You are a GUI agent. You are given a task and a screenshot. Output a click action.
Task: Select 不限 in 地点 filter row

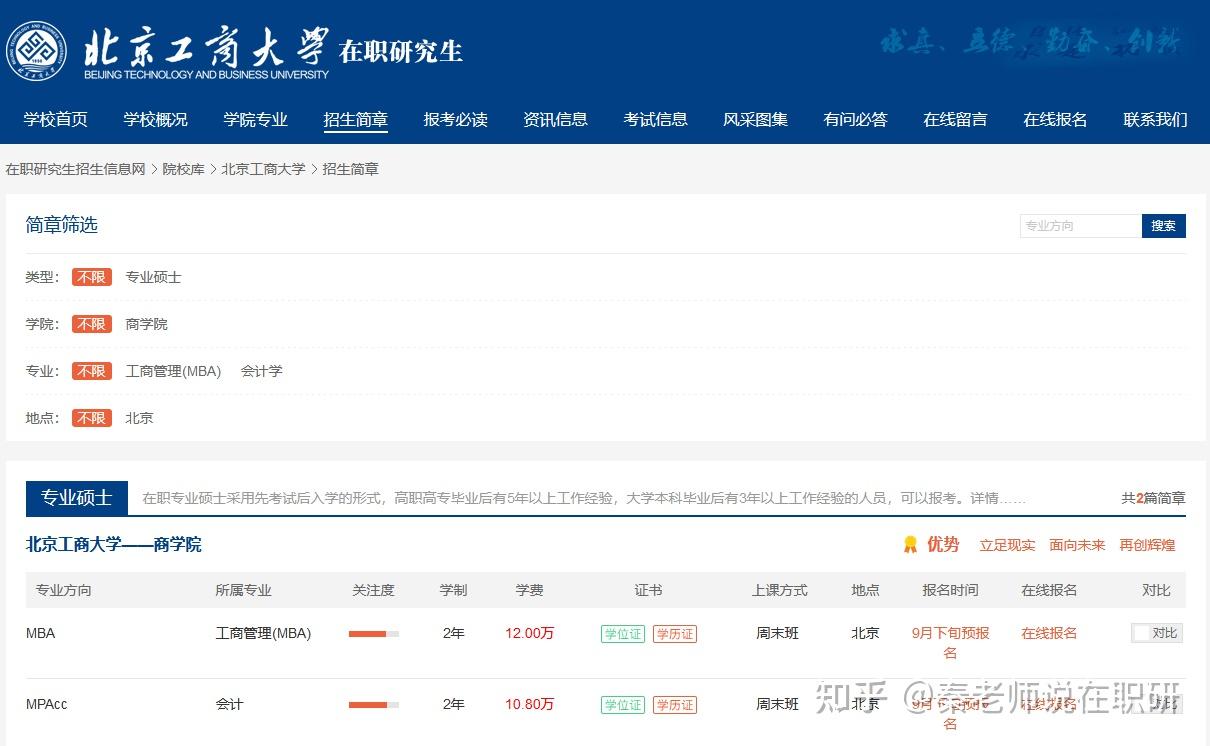click(x=92, y=418)
